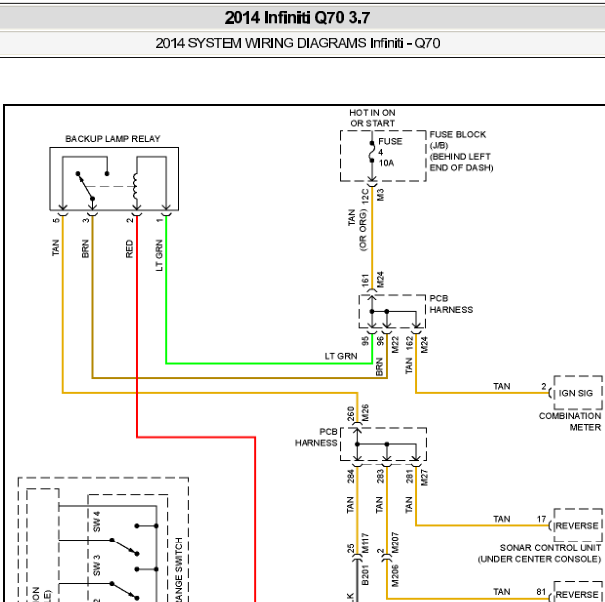
Task: Click the relay coil symbol in backup lamp relay
Action: click(x=135, y=186)
